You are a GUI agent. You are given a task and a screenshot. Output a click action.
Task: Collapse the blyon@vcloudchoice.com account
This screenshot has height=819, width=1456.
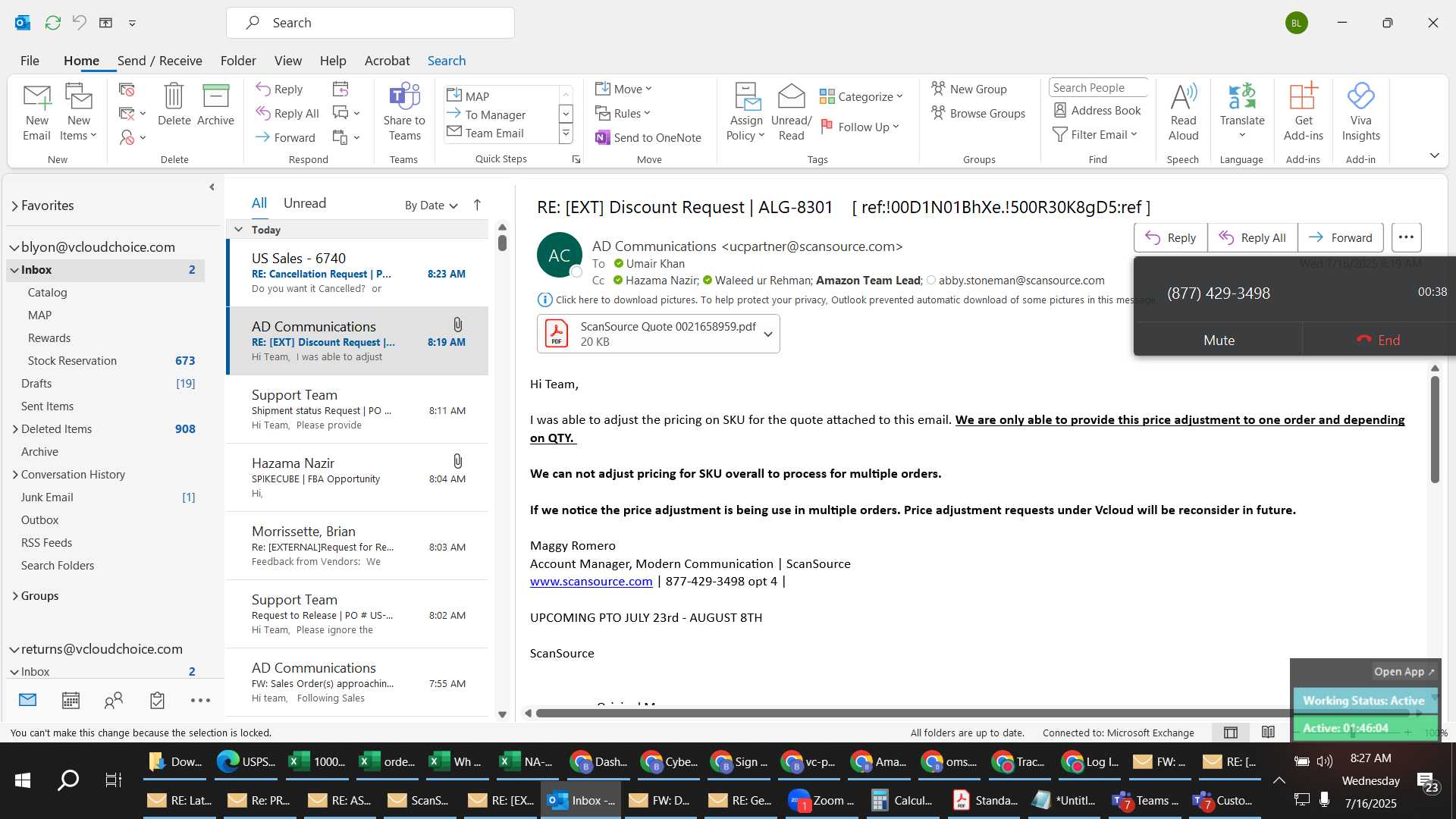point(14,247)
